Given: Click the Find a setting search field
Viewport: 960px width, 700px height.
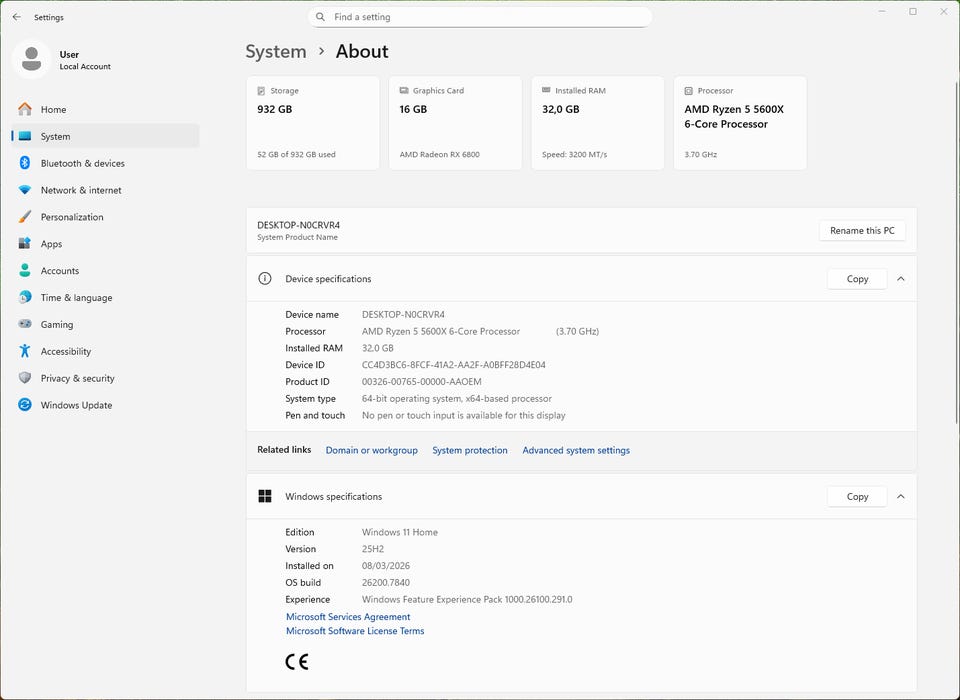Looking at the screenshot, I should pyautogui.click(x=480, y=17).
